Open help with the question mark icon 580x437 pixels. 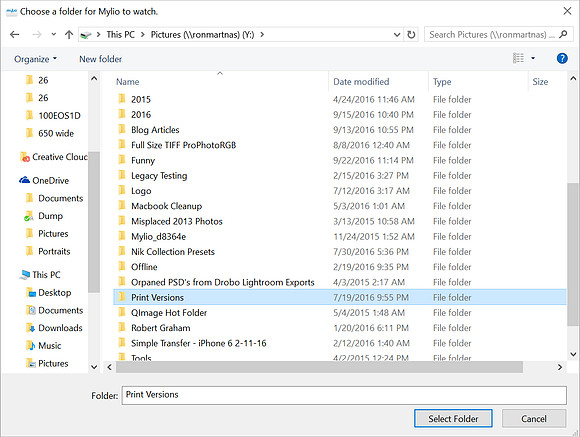pos(562,58)
